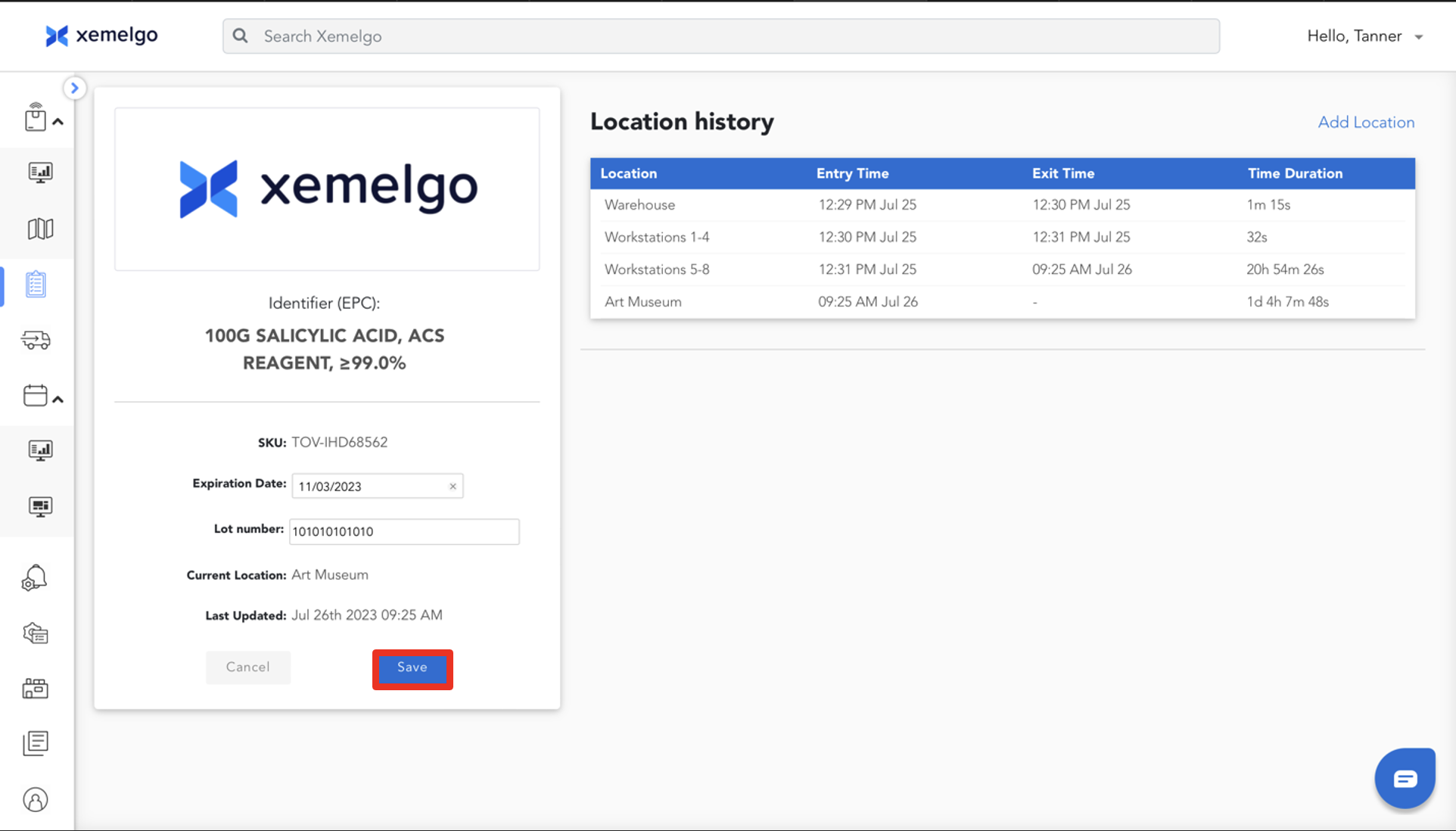
Task: Open the delivery truck sidebar icon
Action: click(x=36, y=340)
